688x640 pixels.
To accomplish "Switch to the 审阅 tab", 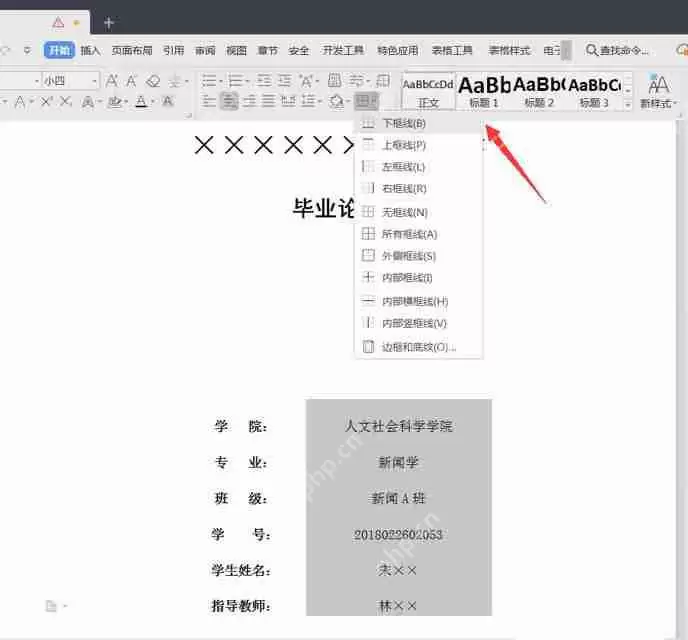I will 205,50.
